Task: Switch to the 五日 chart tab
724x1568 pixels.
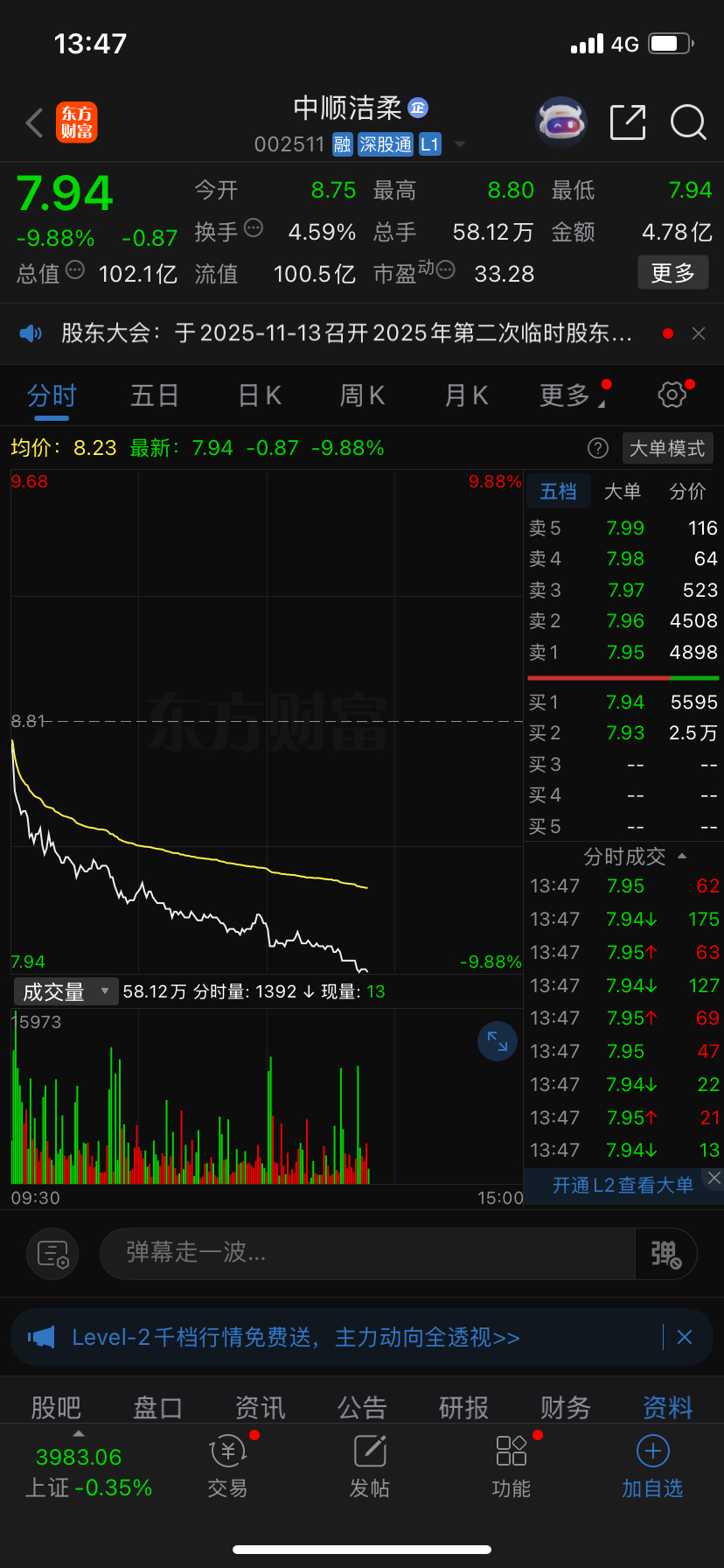Action: pyautogui.click(x=155, y=395)
